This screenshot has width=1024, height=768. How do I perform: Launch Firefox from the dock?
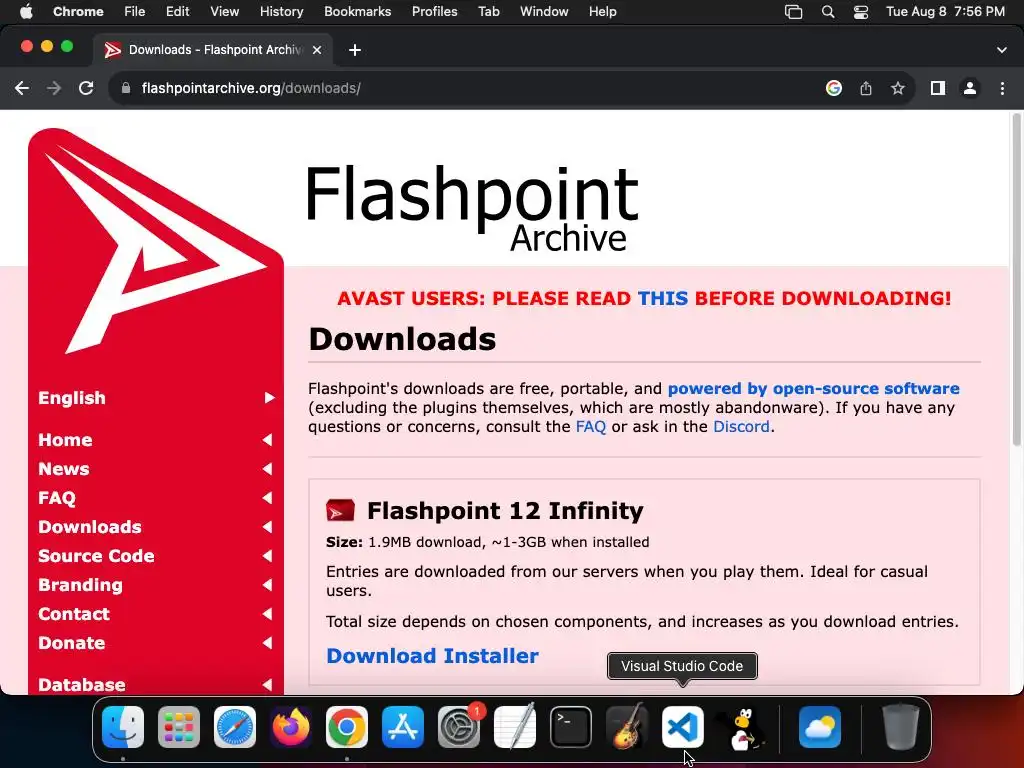pos(291,727)
